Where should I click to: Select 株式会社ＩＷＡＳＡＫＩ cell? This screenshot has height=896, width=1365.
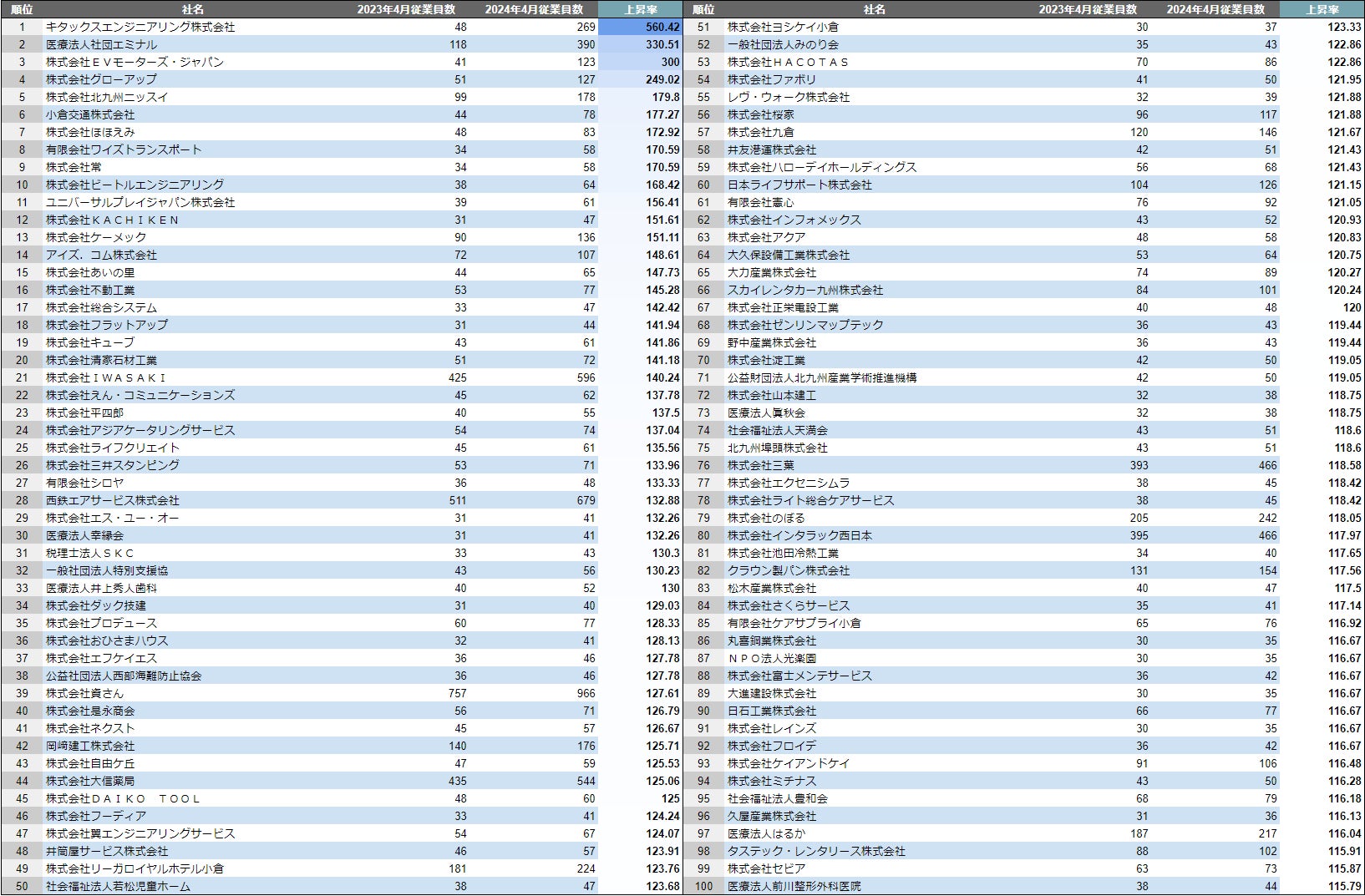click(x=106, y=377)
